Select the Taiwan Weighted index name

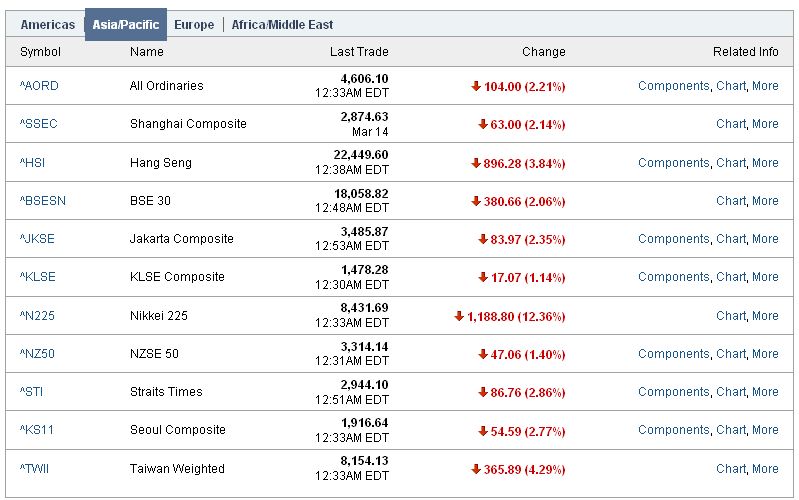pos(177,468)
